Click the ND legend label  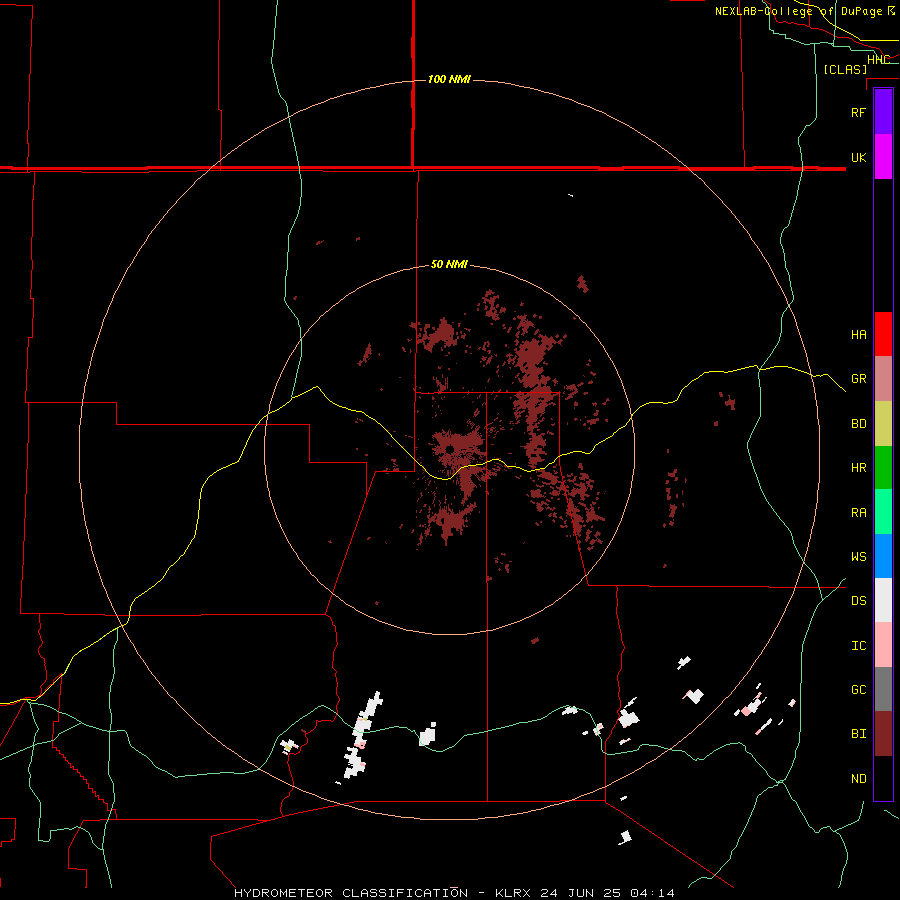(x=858, y=778)
